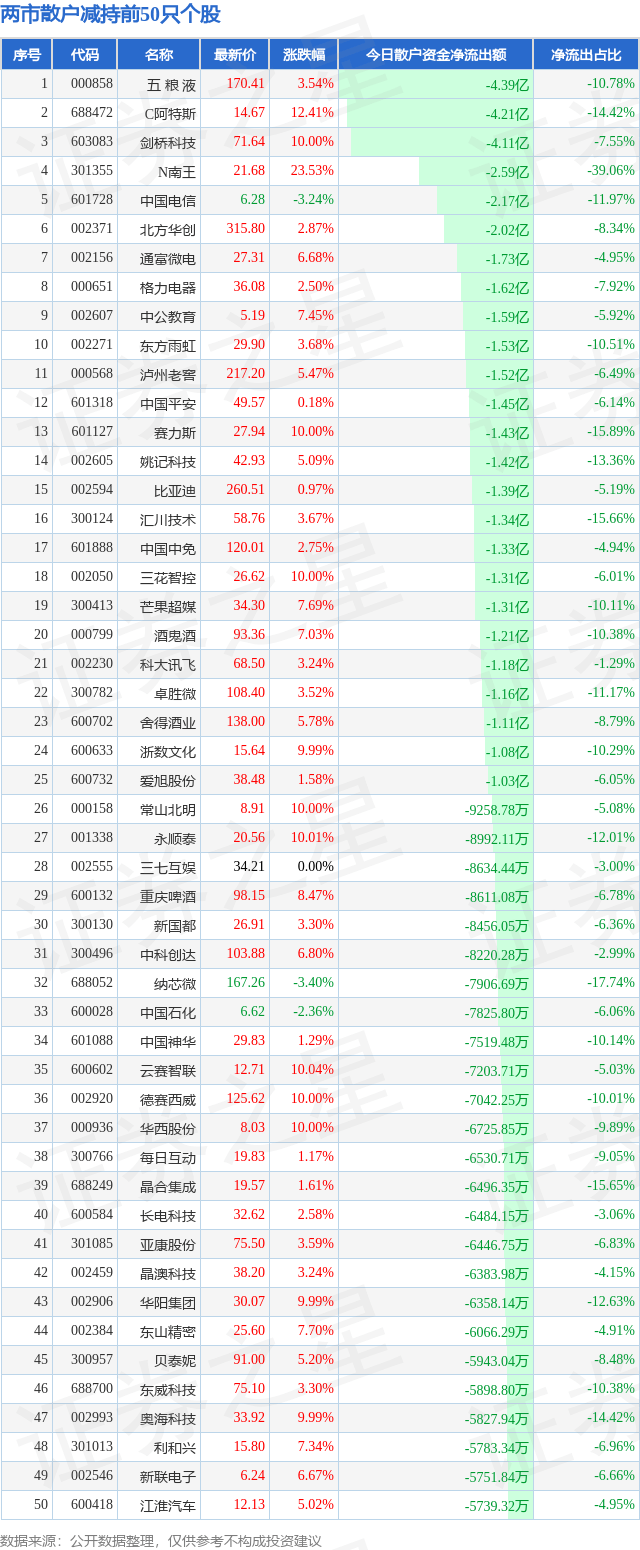This screenshot has width=640, height=1550.
Task: Click 赛力斯 outflow ratio -15.89%
Action: (x=611, y=432)
